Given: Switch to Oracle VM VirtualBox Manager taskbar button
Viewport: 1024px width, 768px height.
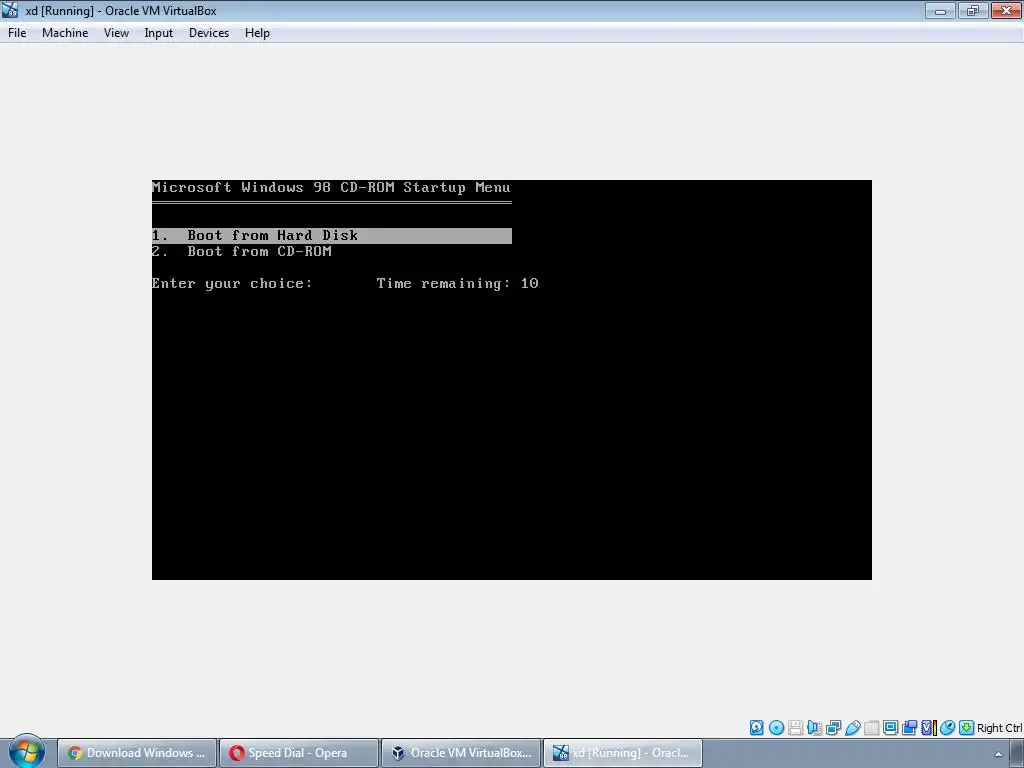Looking at the screenshot, I should (x=460, y=753).
